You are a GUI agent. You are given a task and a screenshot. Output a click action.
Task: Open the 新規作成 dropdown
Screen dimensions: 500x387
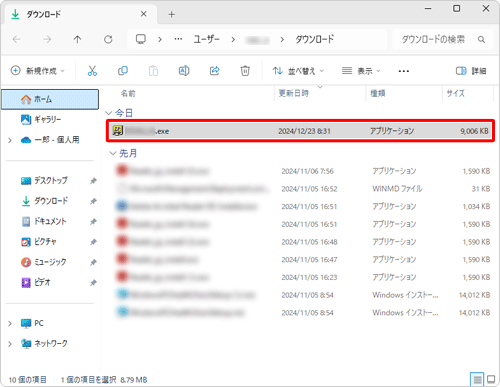[37, 71]
